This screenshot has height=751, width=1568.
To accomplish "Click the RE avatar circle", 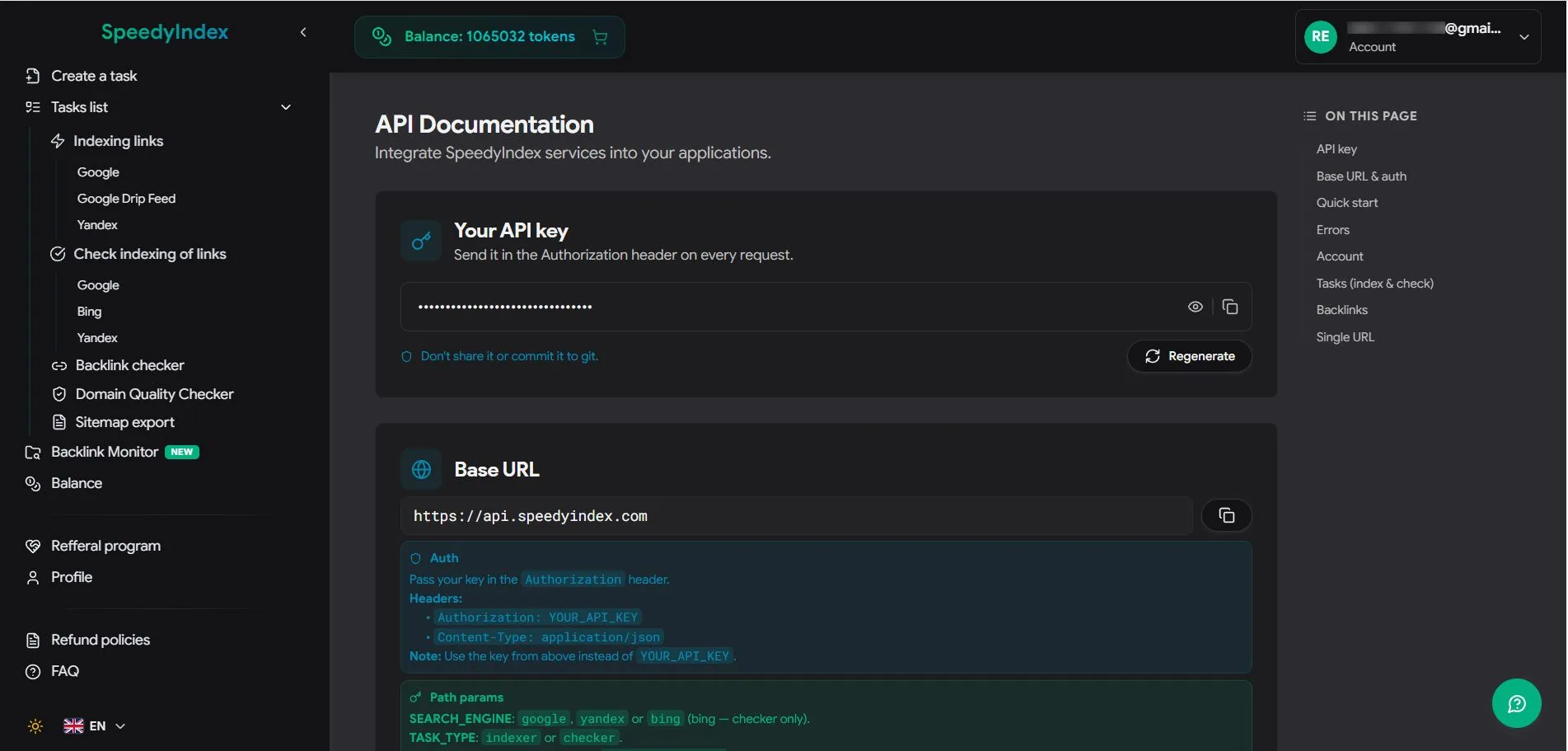I will (1320, 36).
